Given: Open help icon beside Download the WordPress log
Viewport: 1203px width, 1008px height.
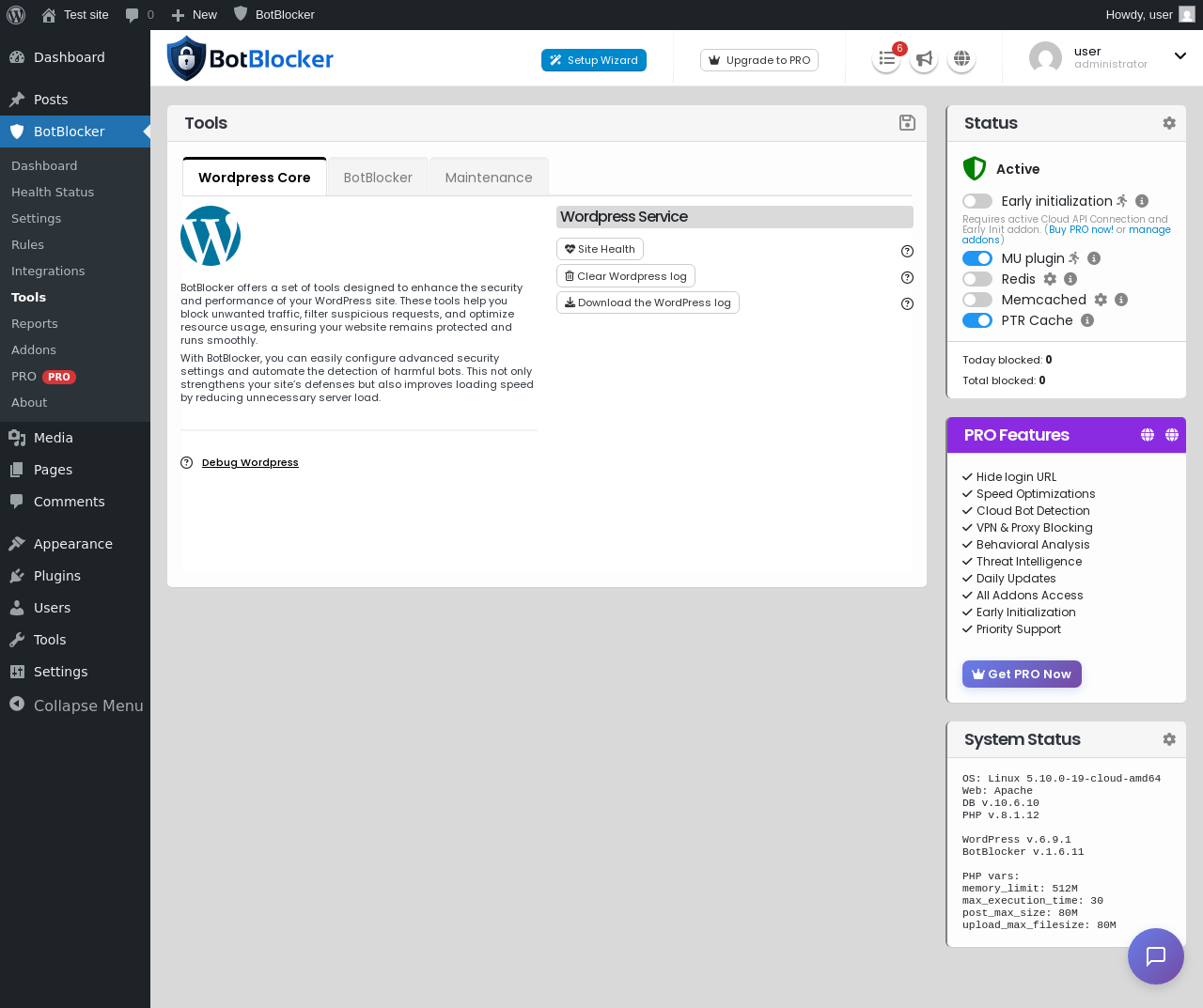Looking at the screenshot, I should [x=907, y=303].
